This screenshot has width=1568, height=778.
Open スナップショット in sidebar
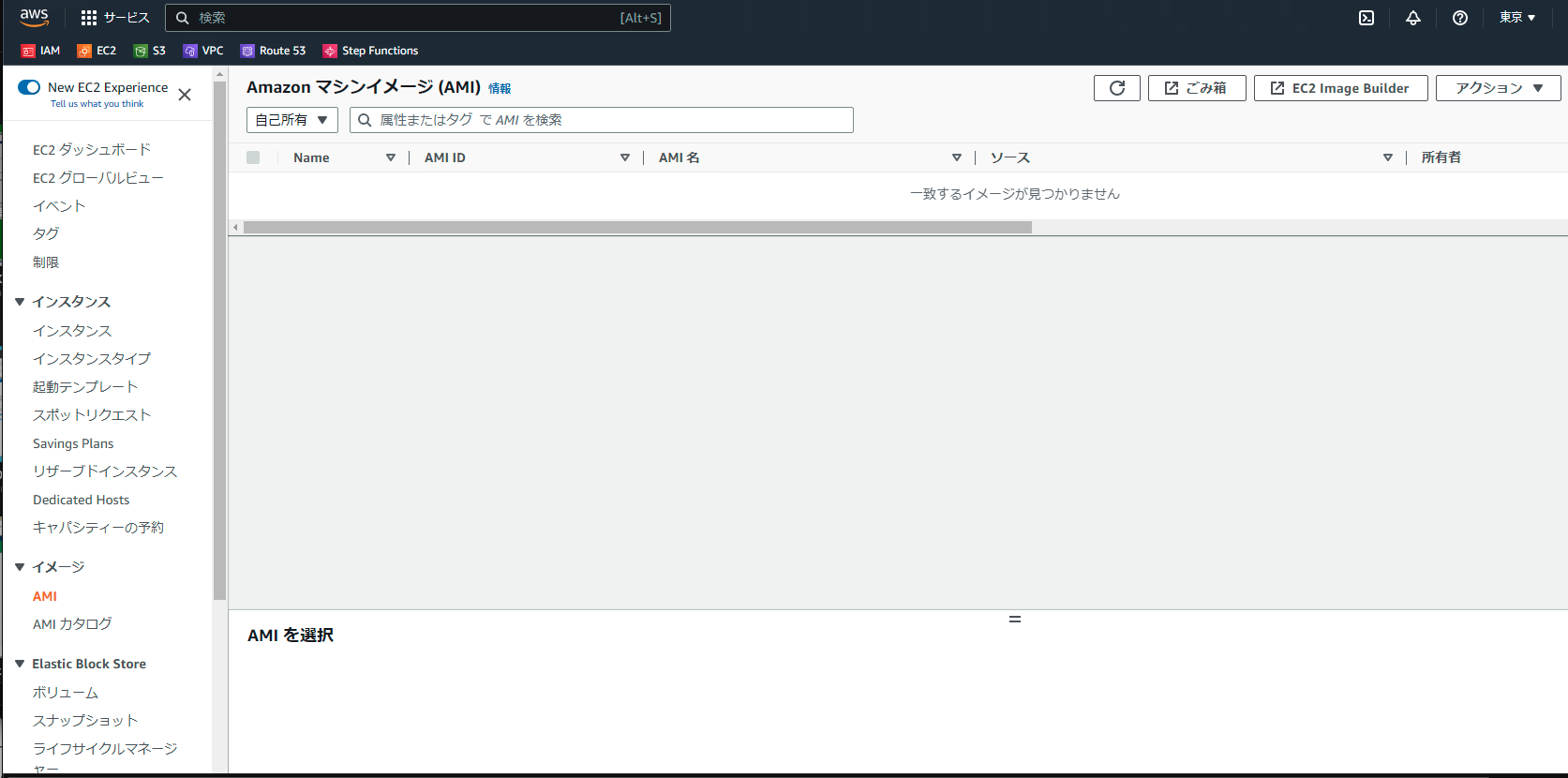click(85, 721)
